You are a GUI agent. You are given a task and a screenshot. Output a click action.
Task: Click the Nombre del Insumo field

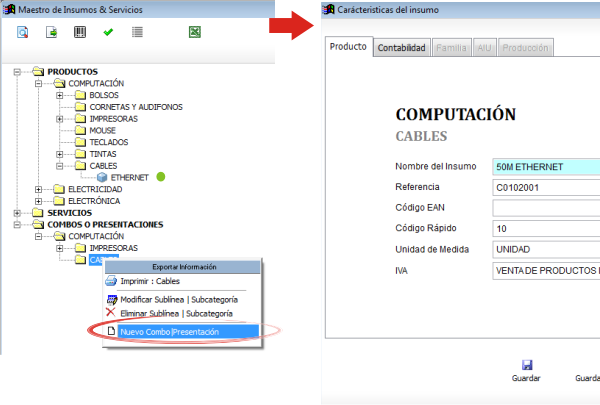click(546, 167)
